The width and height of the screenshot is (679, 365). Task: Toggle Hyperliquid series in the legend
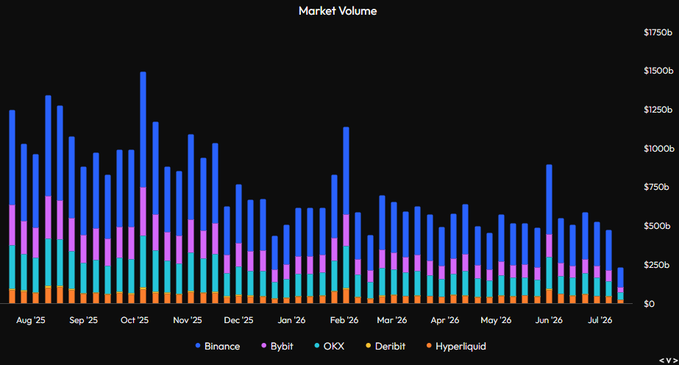pos(456,346)
